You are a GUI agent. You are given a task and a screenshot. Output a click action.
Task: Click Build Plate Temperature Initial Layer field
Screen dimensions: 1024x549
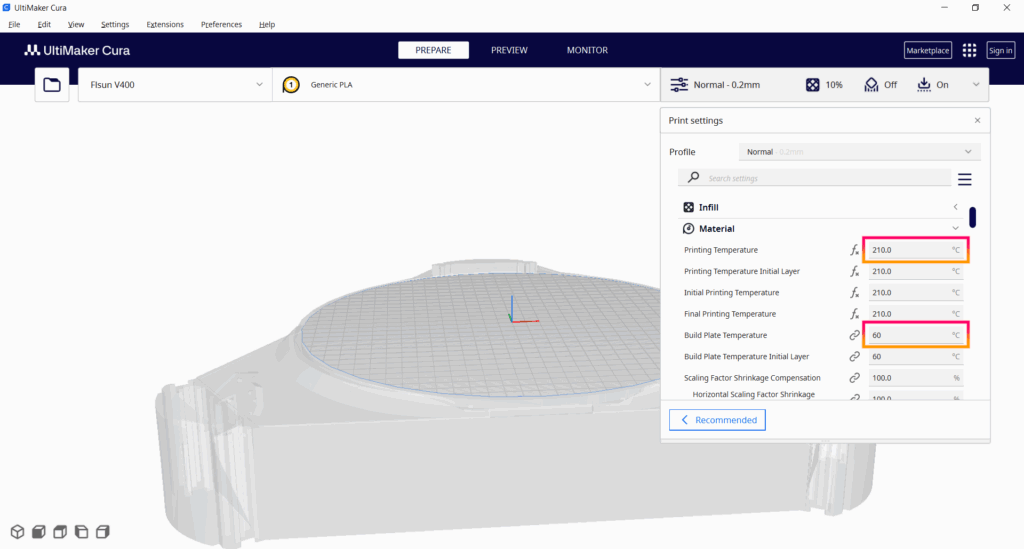point(916,356)
